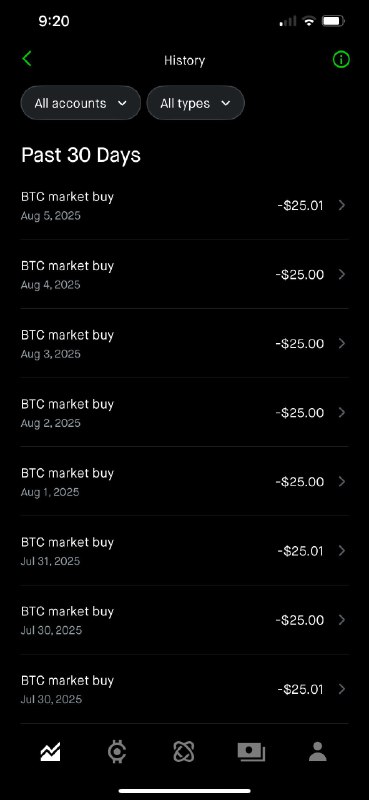369x800 pixels.
Task: Tap the Past 30 Days heading
Action: (x=81, y=155)
